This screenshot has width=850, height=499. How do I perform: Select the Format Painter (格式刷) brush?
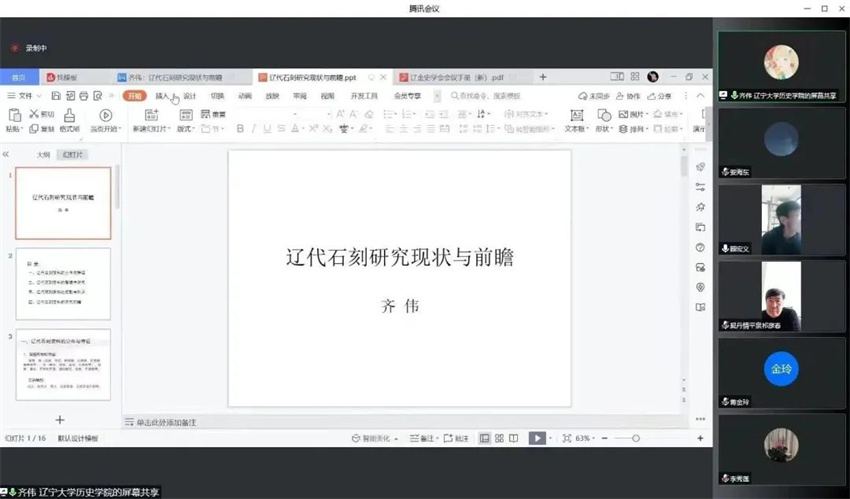(x=69, y=115)
